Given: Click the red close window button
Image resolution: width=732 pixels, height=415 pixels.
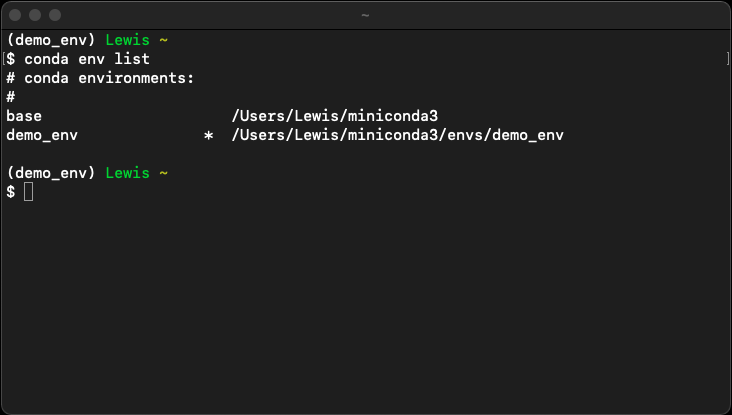Looking at the screenshot, I should [15, 15].
